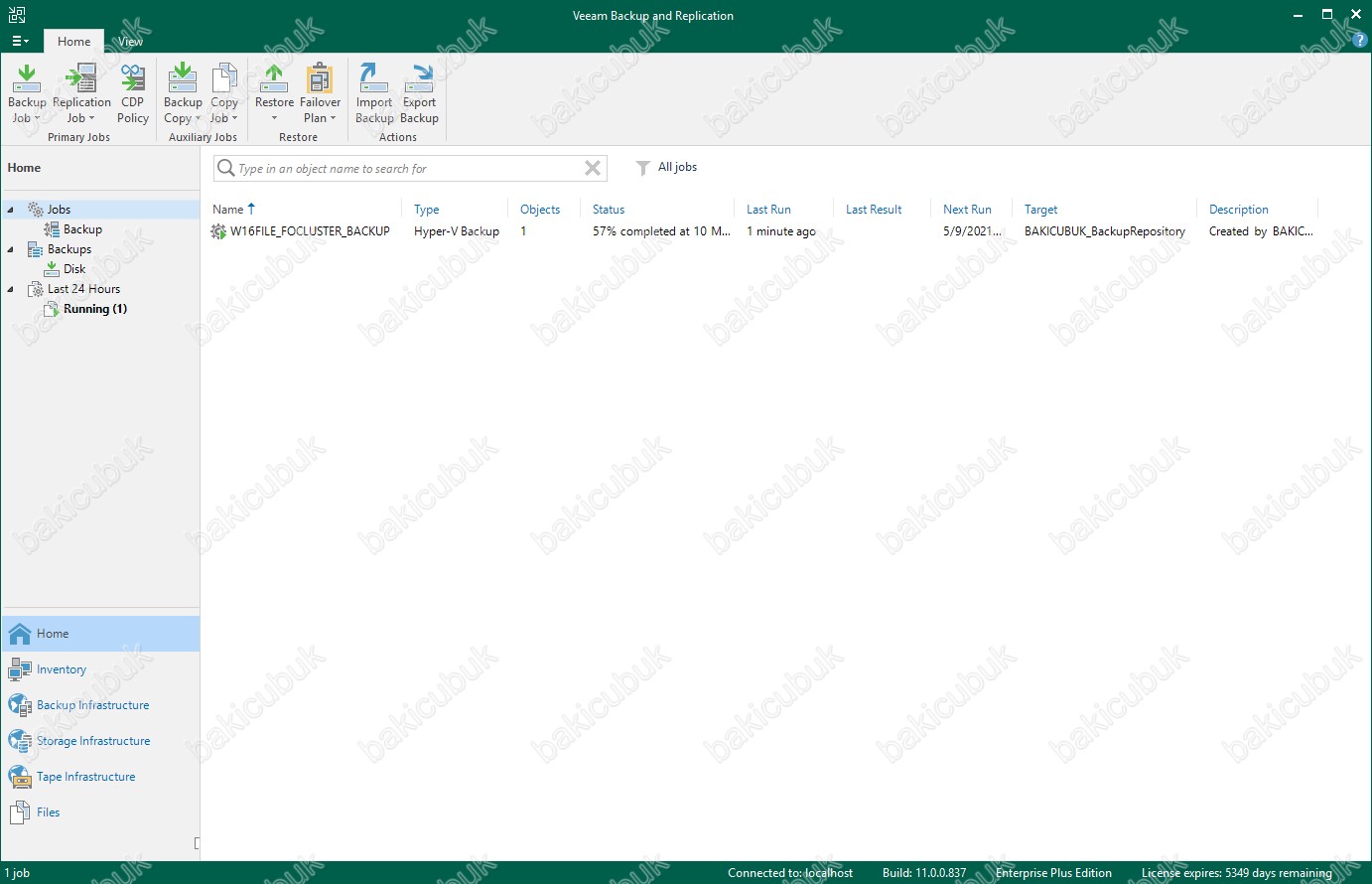Click the navigation pane overflow button
1372x884 pixels.
point(197,843)
